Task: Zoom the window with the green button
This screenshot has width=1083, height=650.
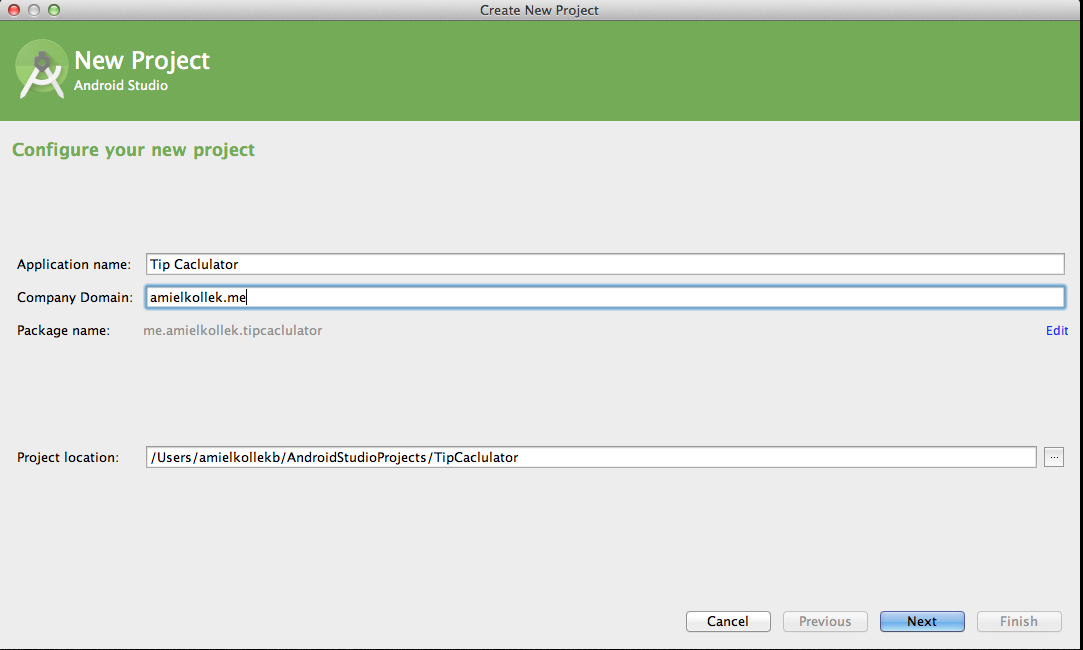Action: (54, 10)
